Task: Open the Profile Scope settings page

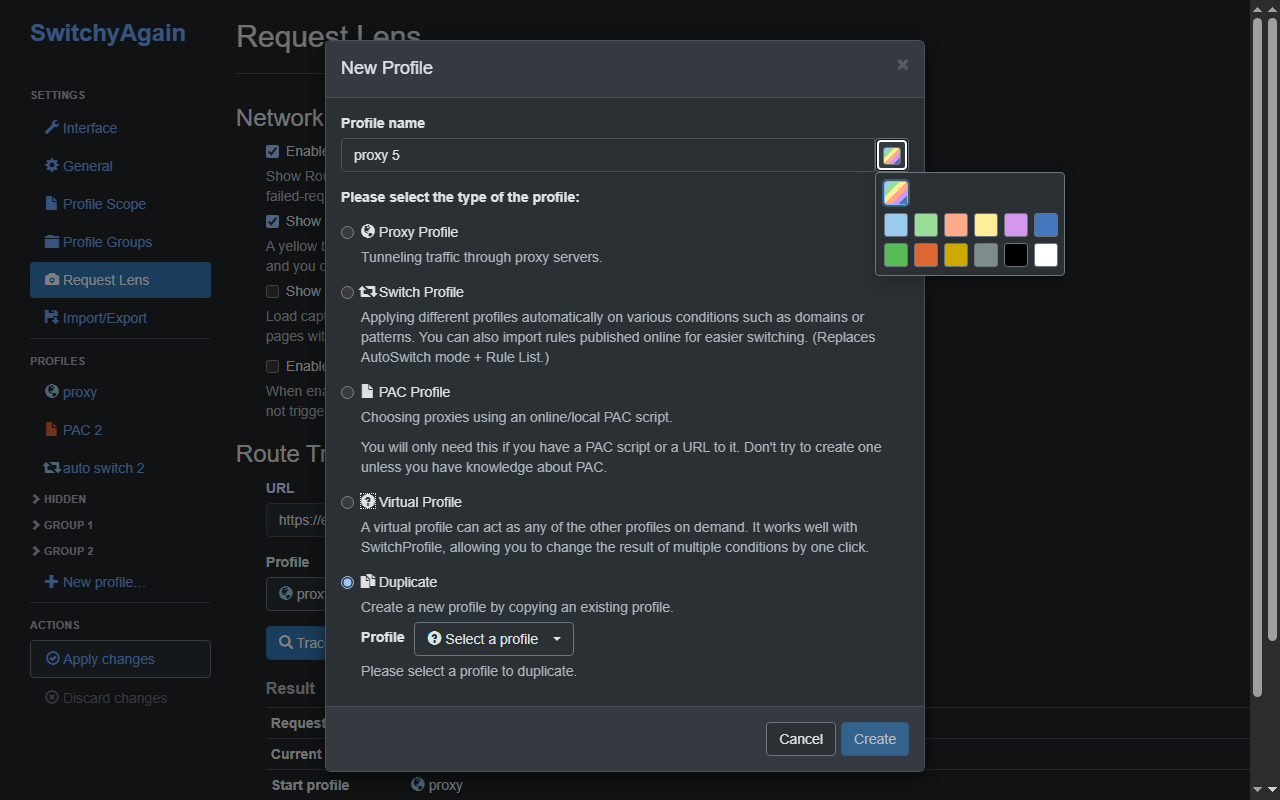Action: tap(120, 204)
